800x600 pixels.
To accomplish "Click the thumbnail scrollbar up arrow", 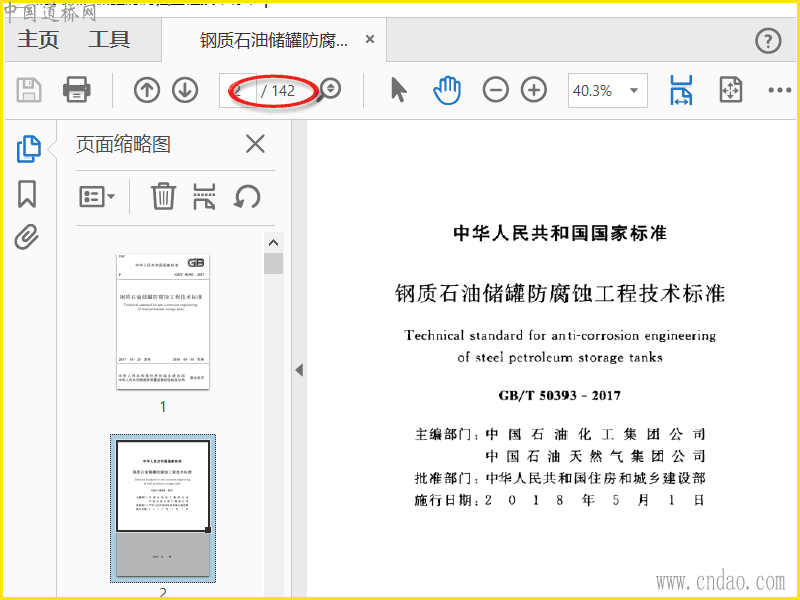I will 273,243.
